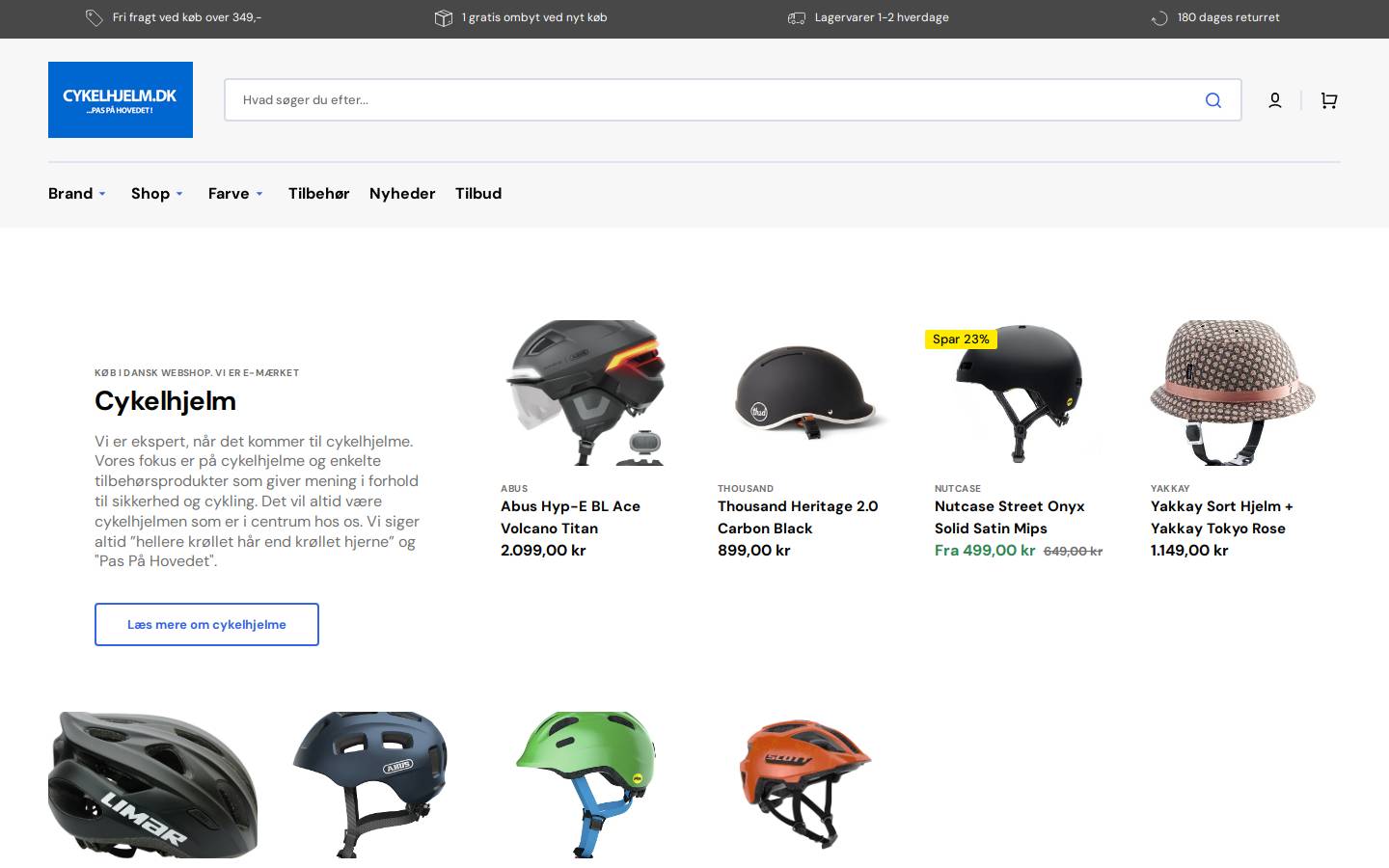Open the Tilbehør menu item
Image resolution: width=1389 pixels, height=868 pixels.
tap(319, 194)
